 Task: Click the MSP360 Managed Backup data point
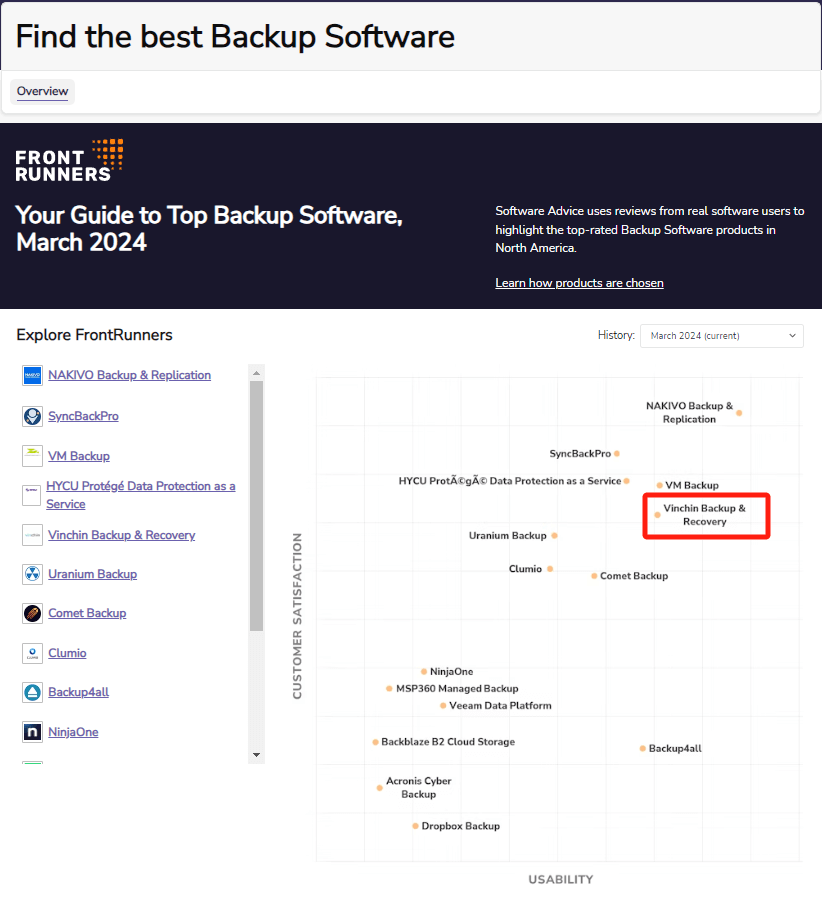pyautogui.click(x=390, y=688)
